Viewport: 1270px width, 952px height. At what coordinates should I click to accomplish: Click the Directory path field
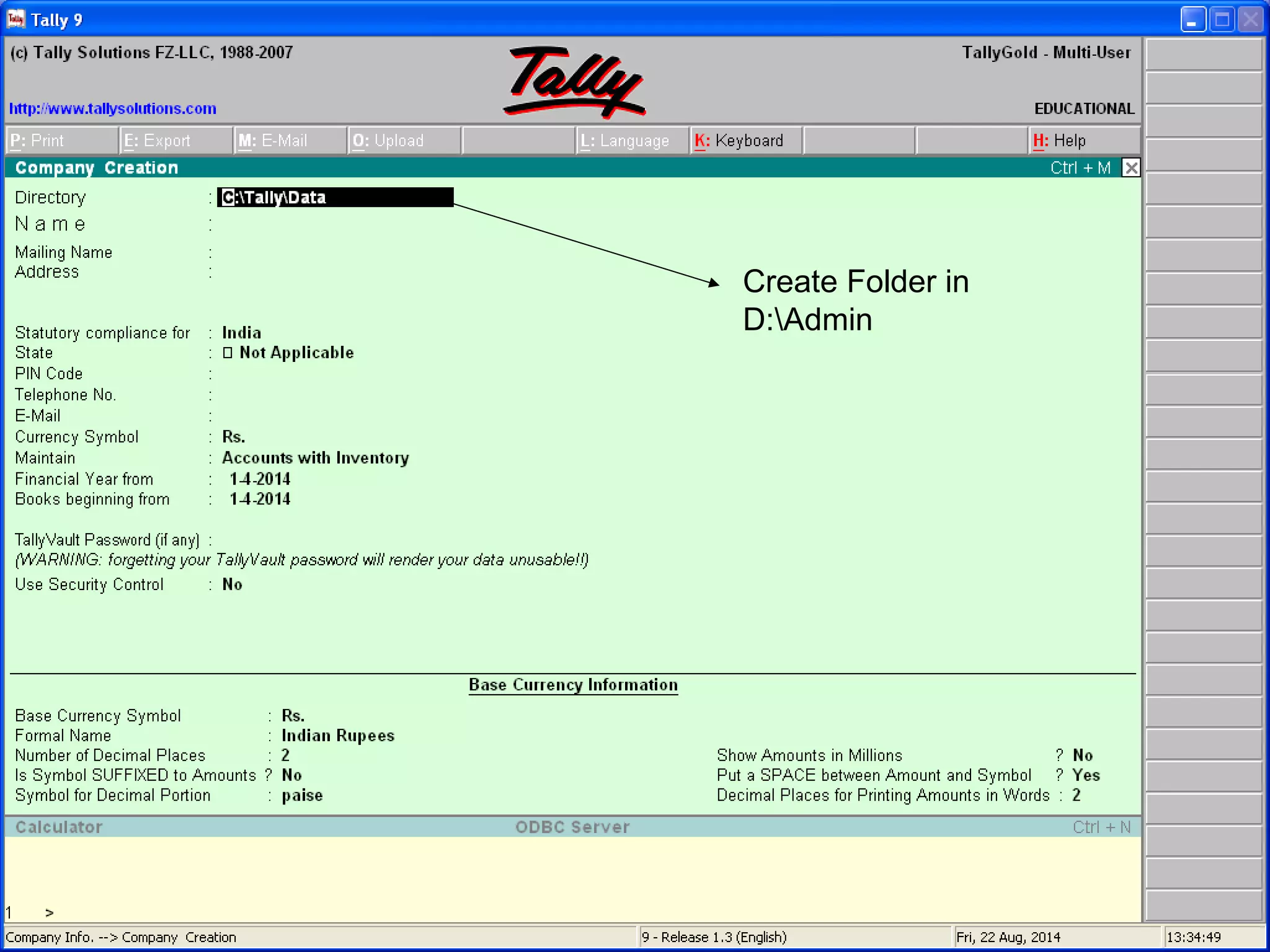335,197
